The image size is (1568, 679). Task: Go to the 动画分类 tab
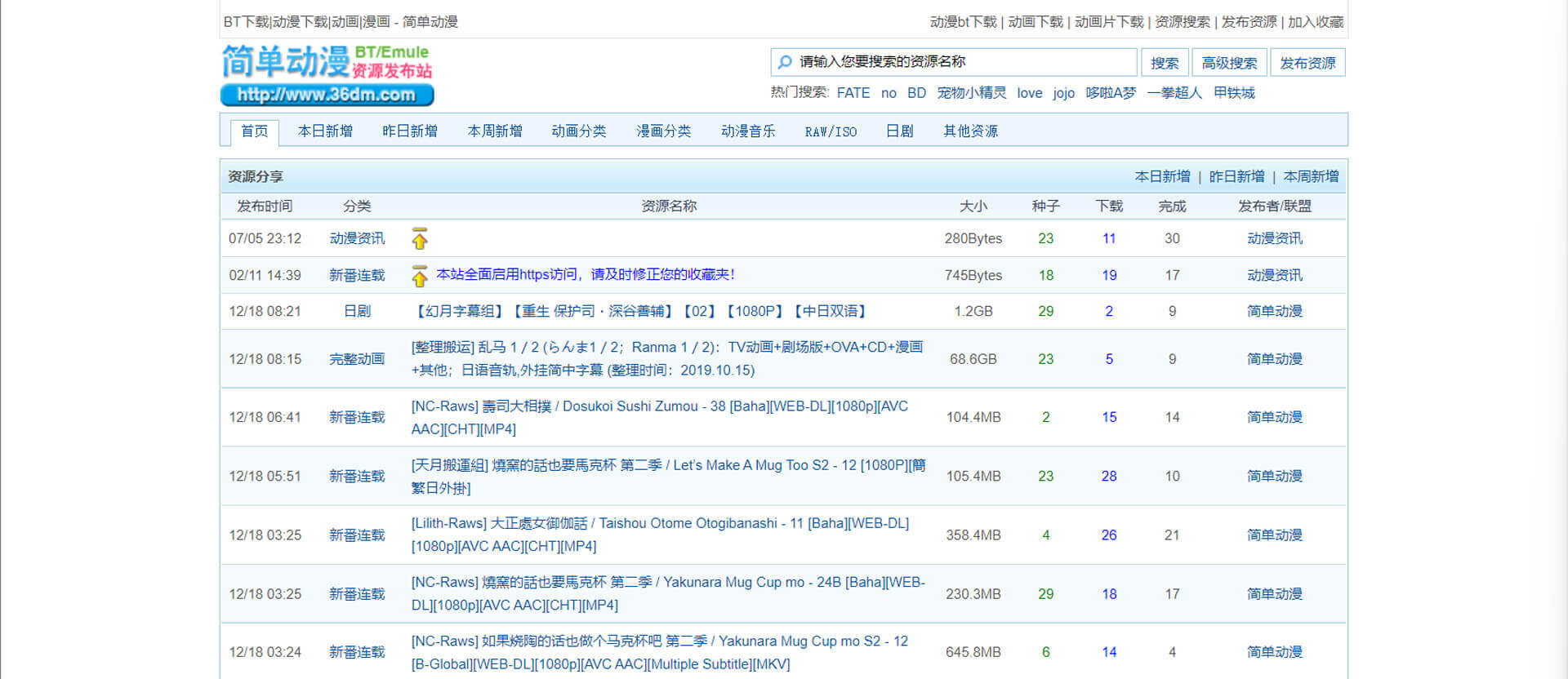[579, 131]
